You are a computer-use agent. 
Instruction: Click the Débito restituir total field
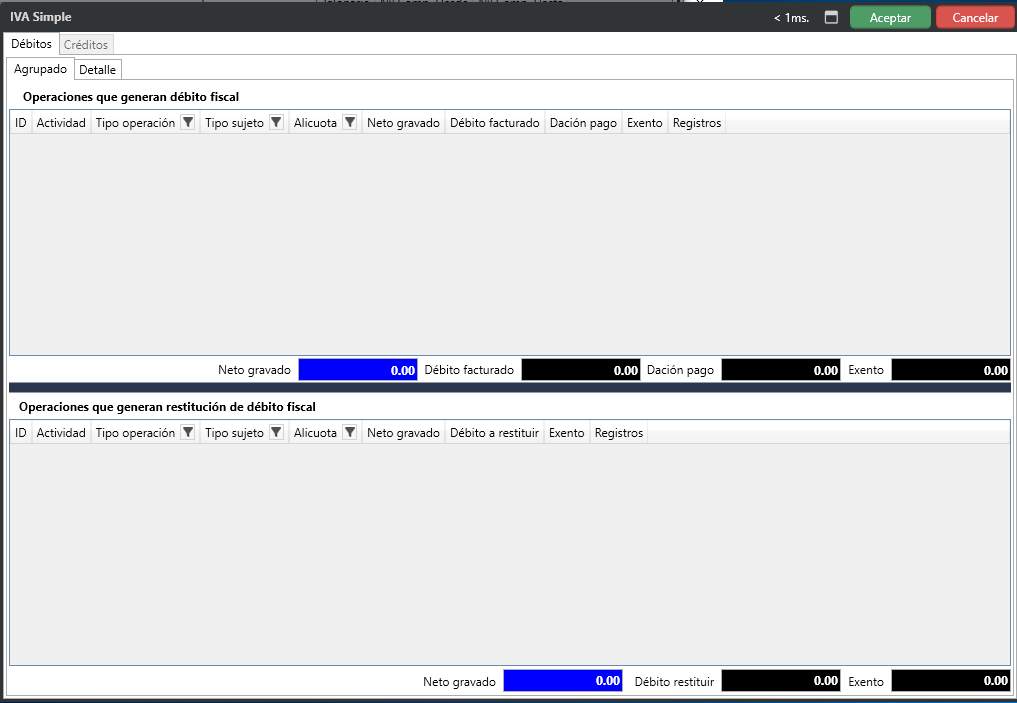coord(781,681)
